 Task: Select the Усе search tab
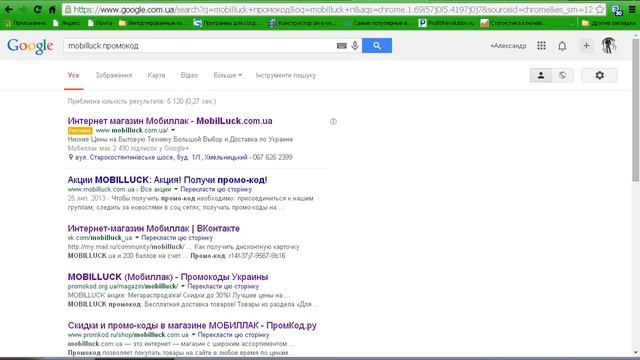click(x=73, y=75)
